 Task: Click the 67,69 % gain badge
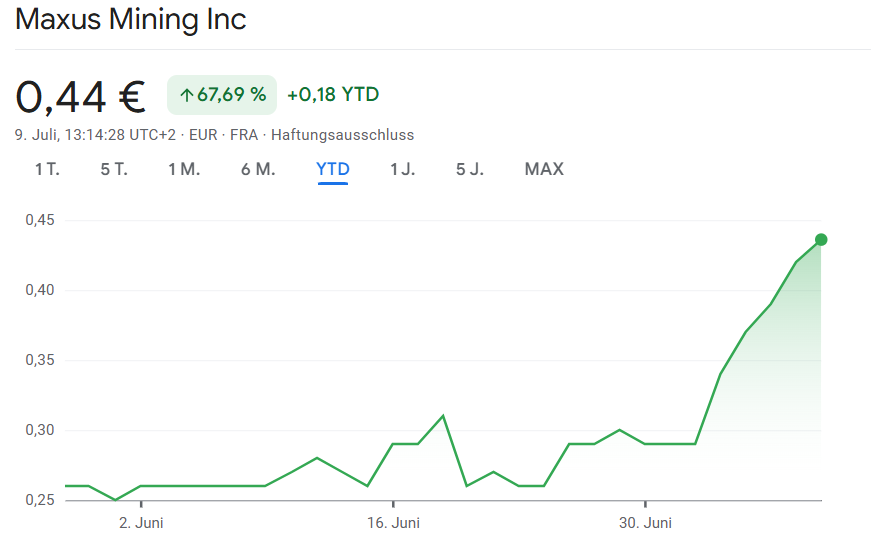click(x=222, y=95)
